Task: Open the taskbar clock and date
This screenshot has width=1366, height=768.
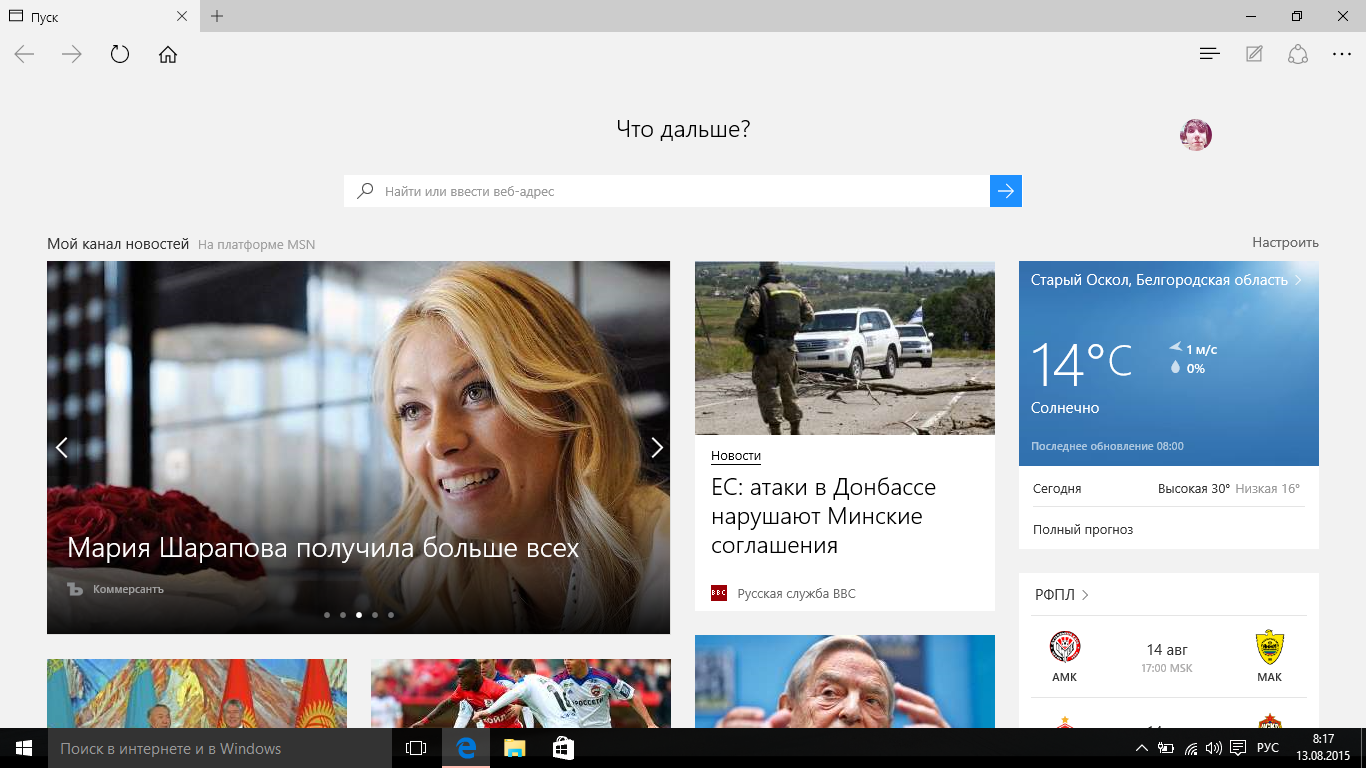Action: click(x=1323, y=748)
